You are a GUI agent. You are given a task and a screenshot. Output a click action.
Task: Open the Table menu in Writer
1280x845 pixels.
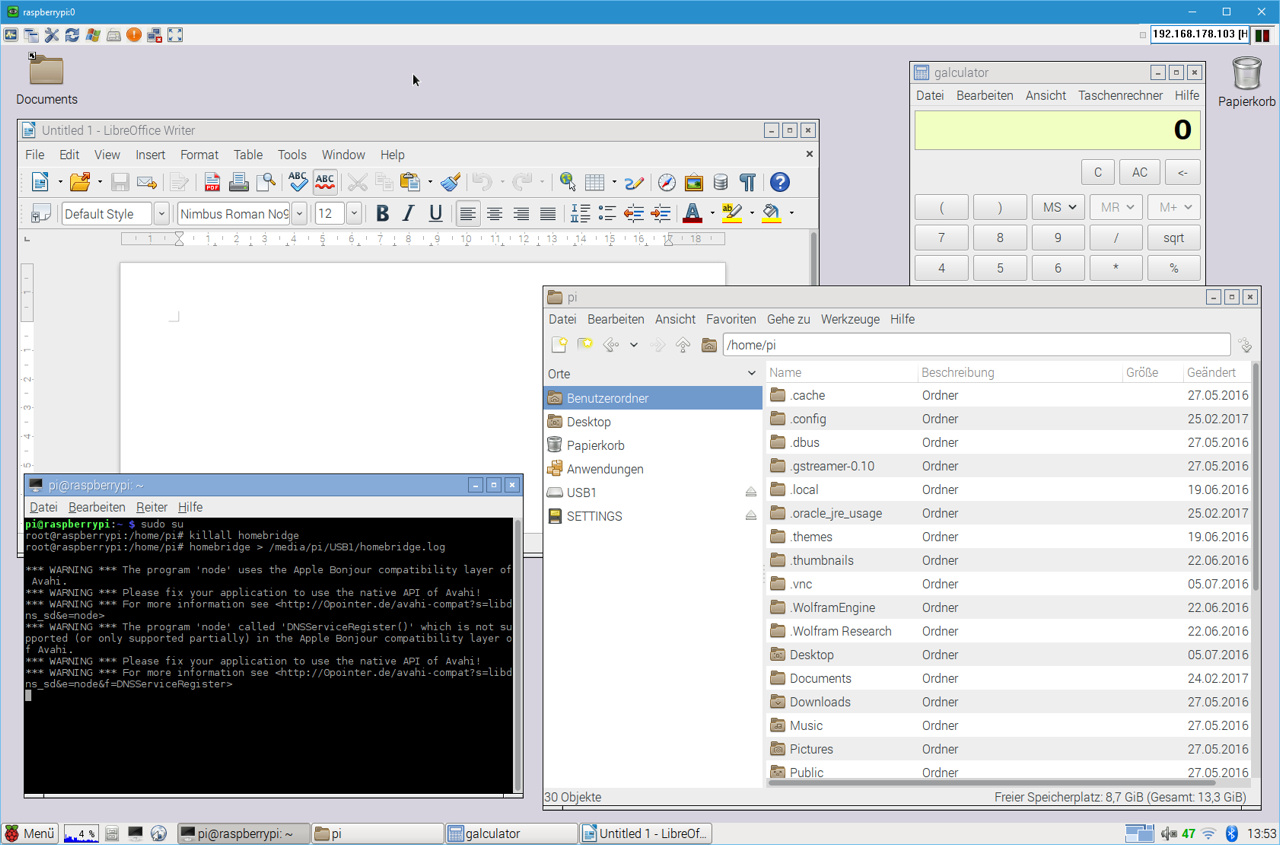coord(248,154)
